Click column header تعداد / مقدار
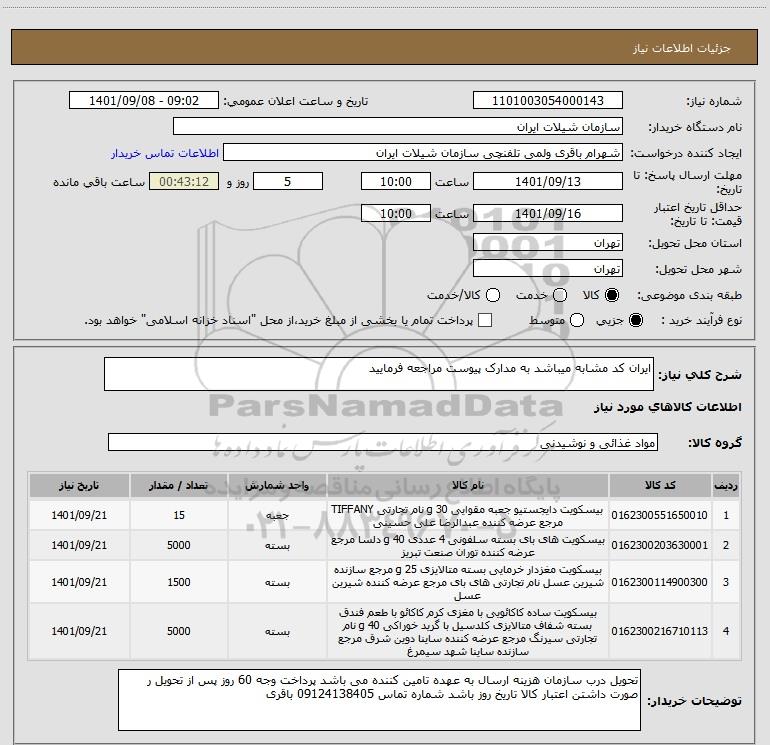770x745 pixels. coord(178,485)
